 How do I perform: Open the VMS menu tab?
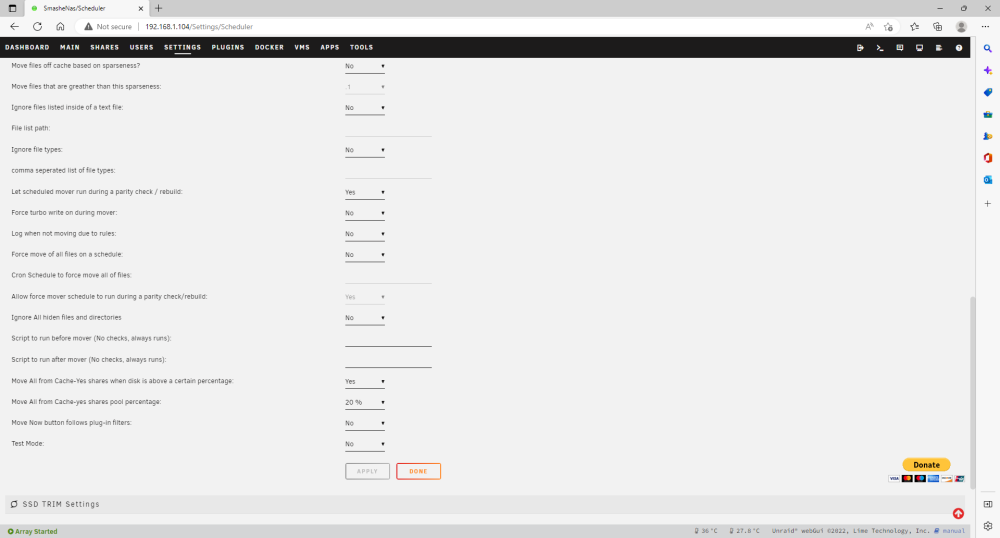(302, 47)
